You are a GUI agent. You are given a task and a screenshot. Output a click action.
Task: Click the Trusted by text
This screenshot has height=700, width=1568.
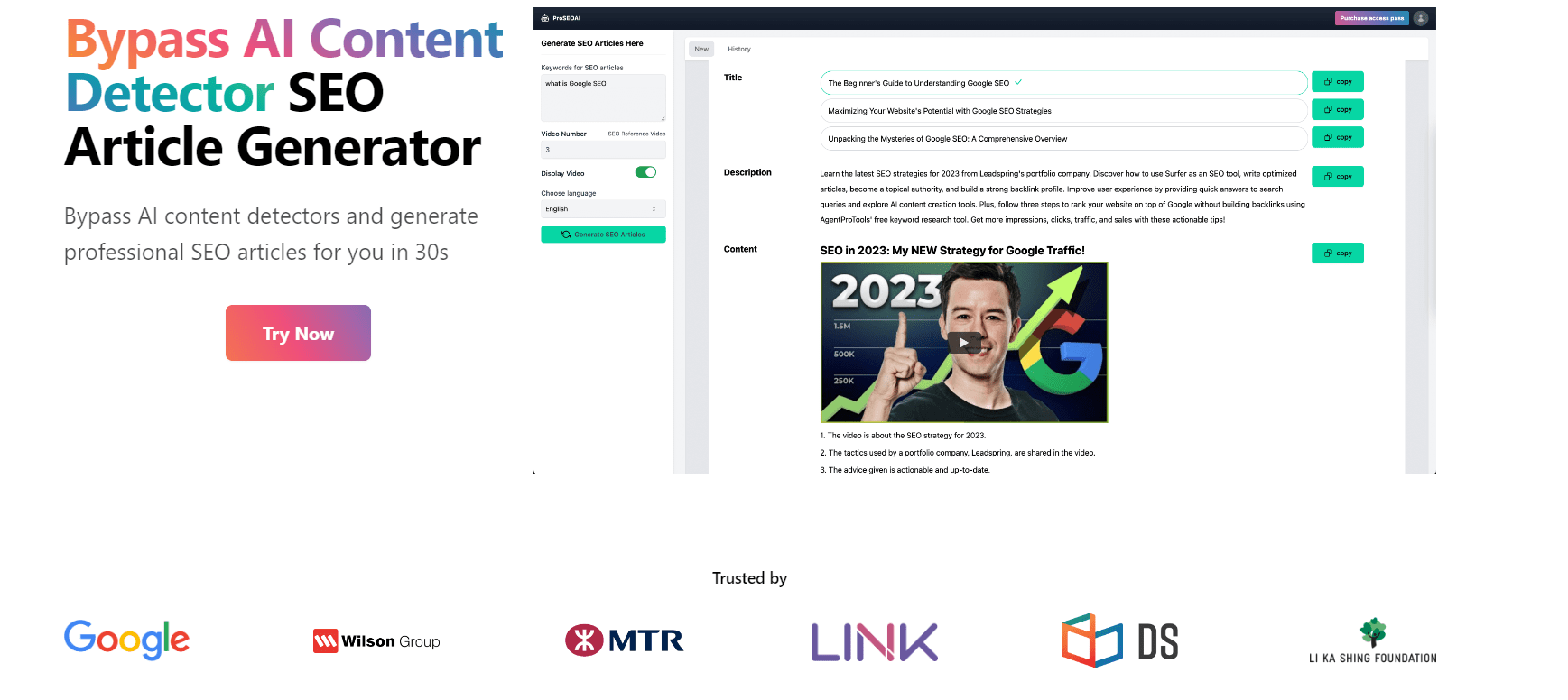pos(749,578)
